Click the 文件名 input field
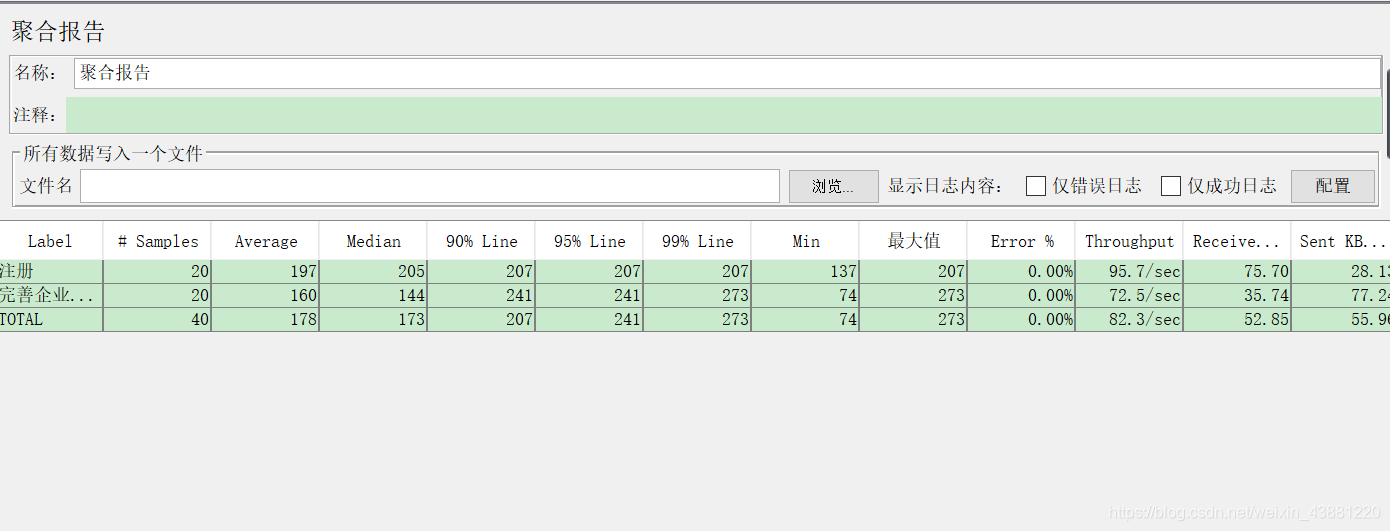This screenshot has height=531, width=1390. (x=430, y=186)
